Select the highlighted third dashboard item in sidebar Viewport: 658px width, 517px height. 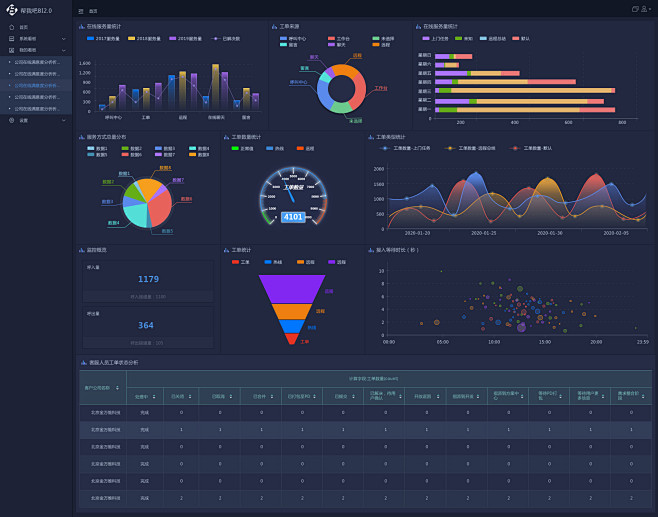39,85
